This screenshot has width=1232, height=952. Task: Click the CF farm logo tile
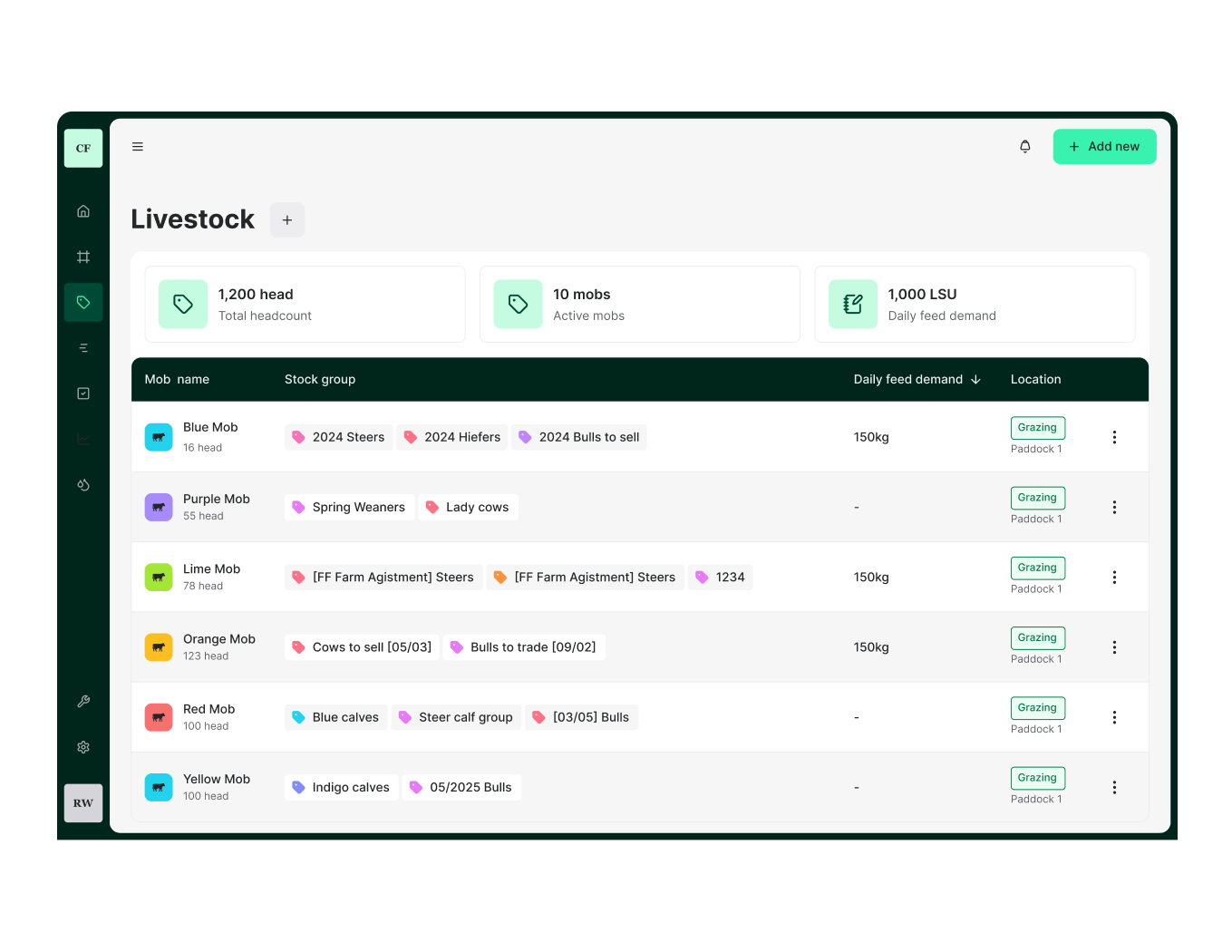click(83, 148)
